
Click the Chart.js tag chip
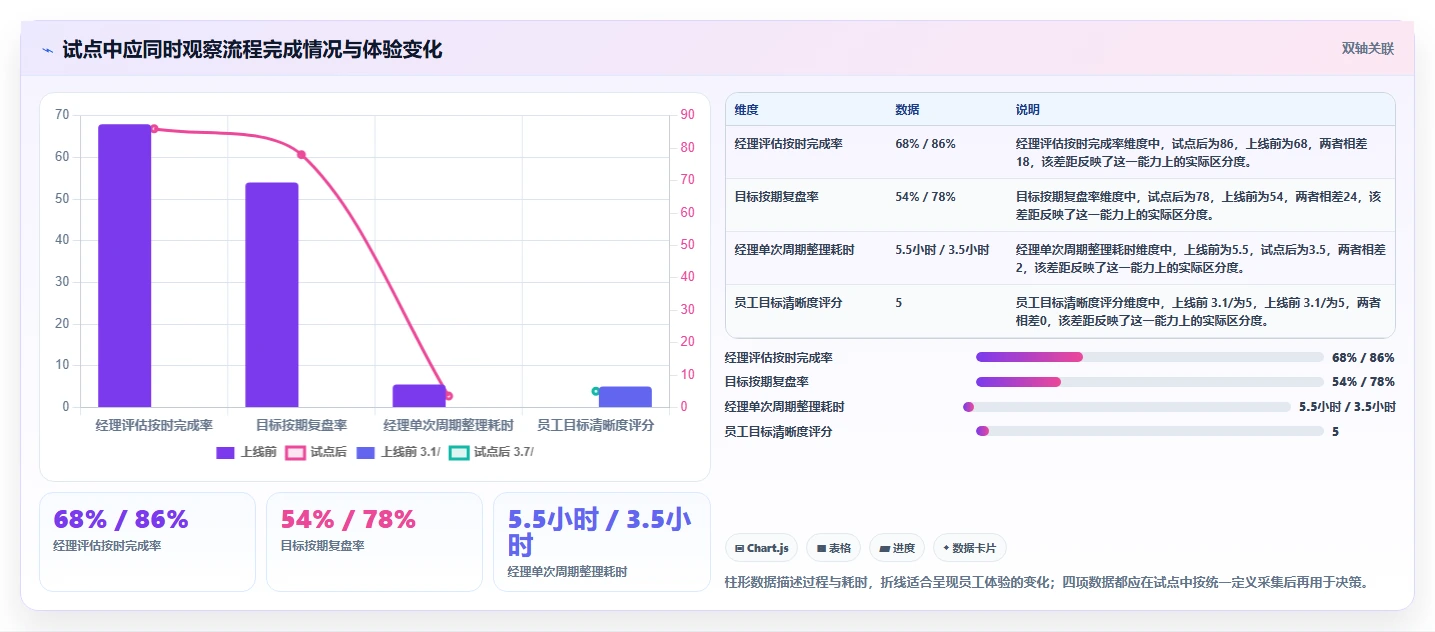click(761, 548)
